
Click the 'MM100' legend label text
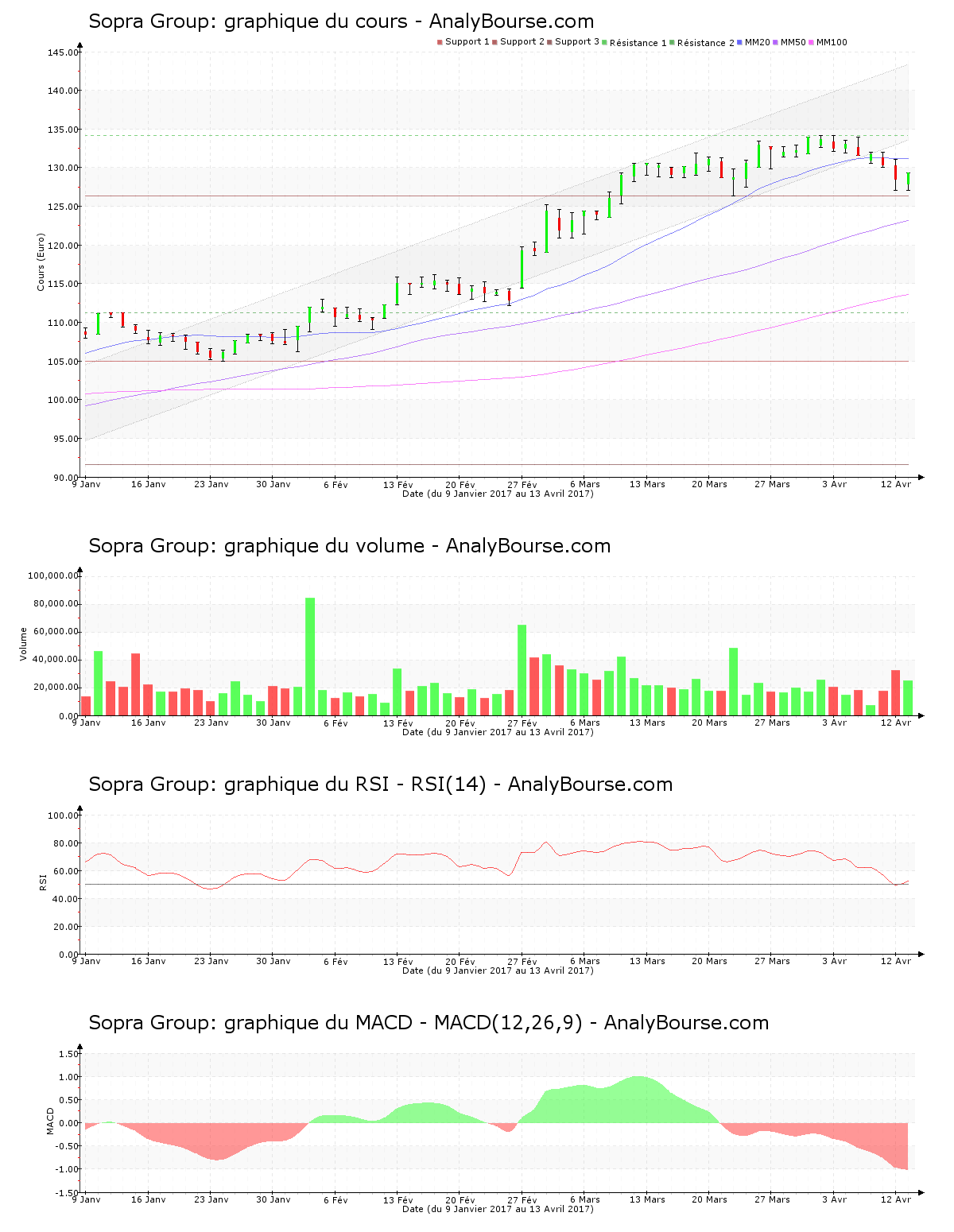click(832, 42)
